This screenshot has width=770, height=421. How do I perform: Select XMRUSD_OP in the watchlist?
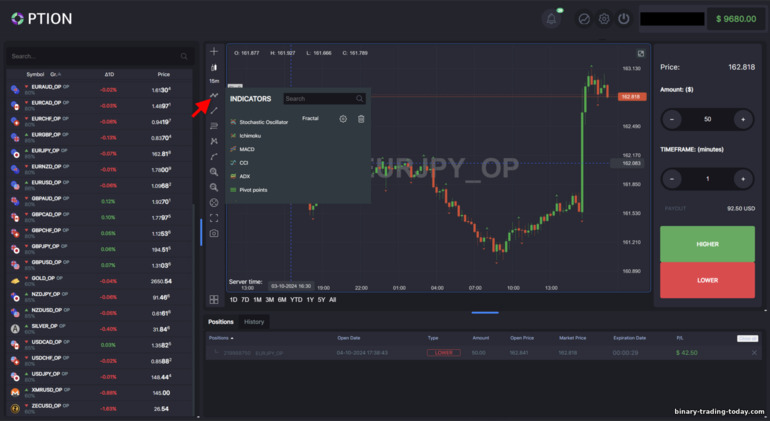[x=100, y=392]
